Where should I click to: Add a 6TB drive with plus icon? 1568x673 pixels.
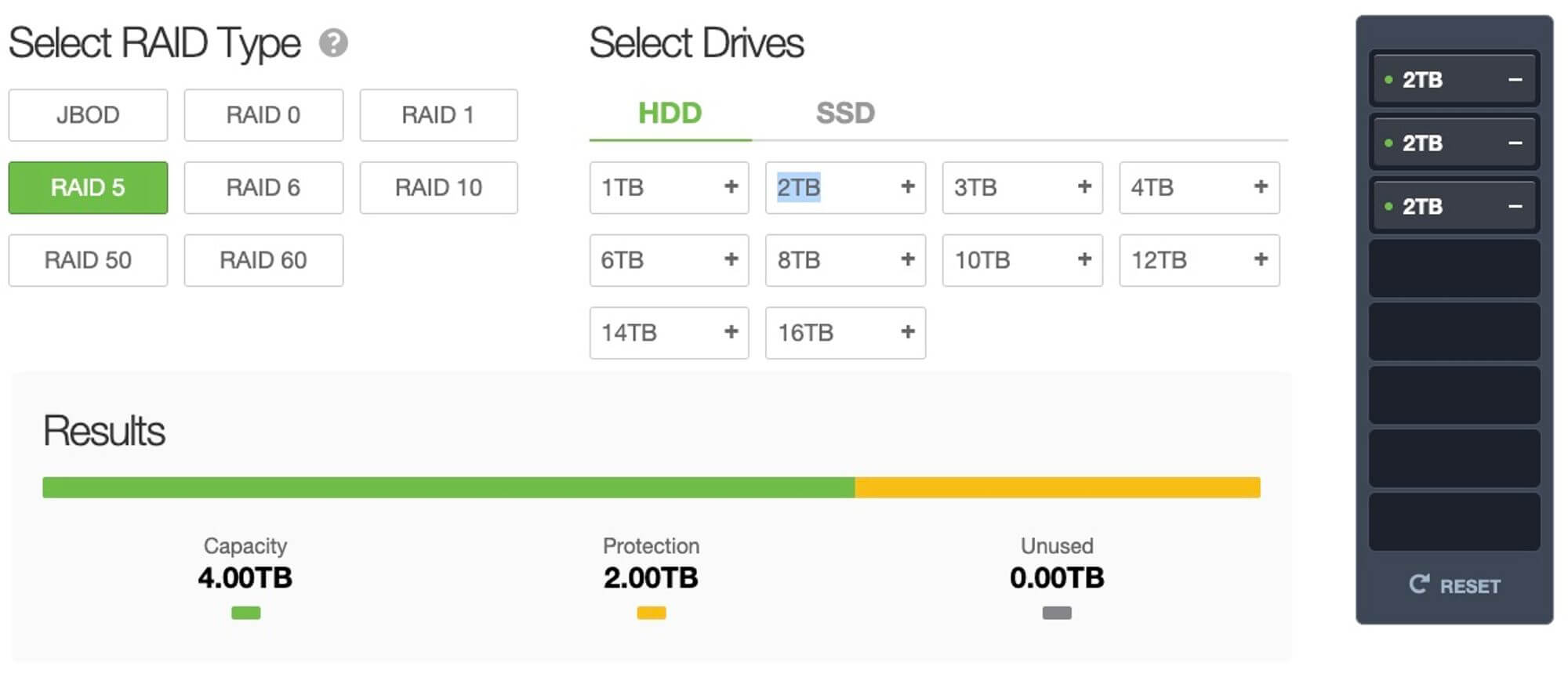(x=731, y=259)
